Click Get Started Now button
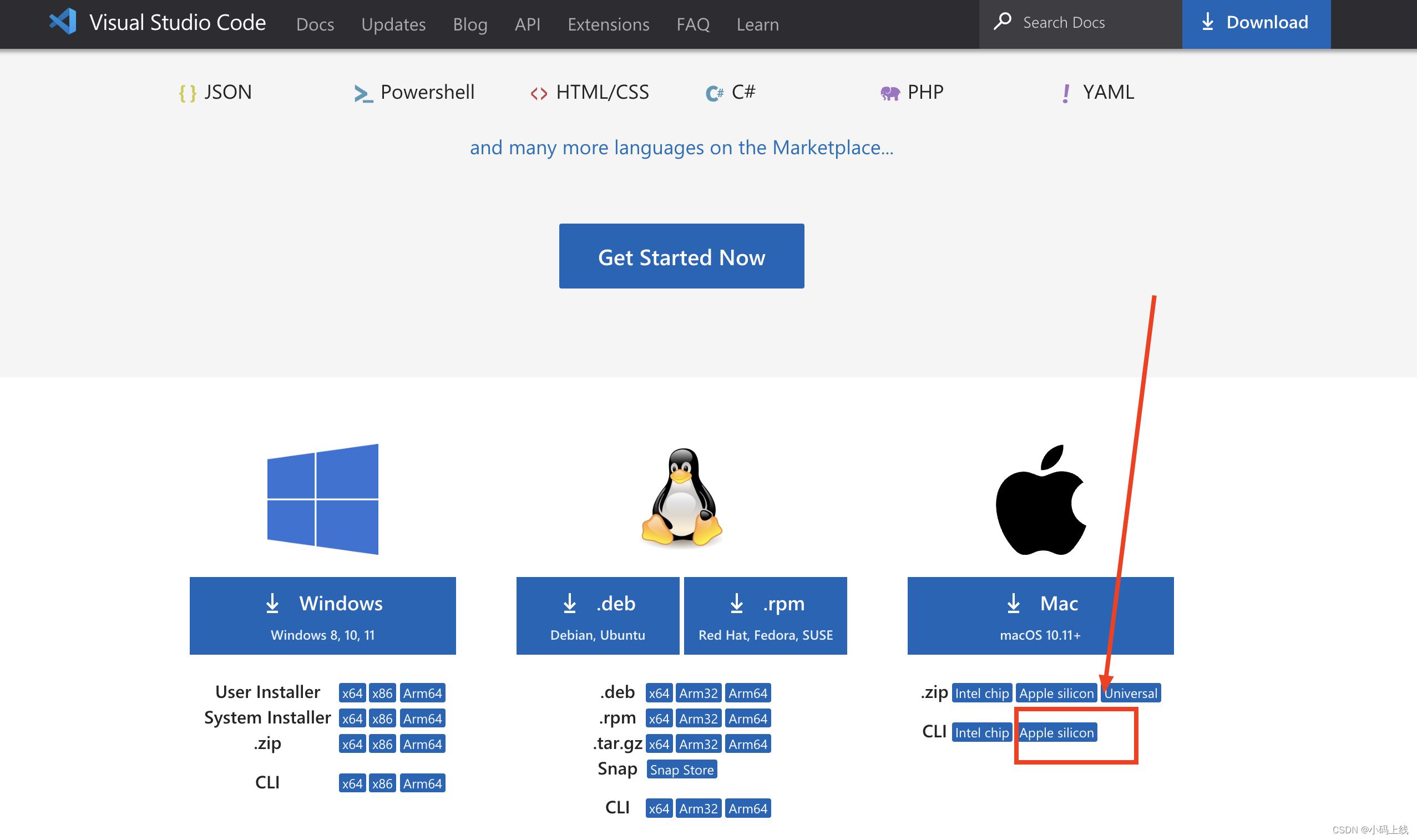The width and height of the screenshot is (1417, 840). pyautogui.click(x=681, y=256)
